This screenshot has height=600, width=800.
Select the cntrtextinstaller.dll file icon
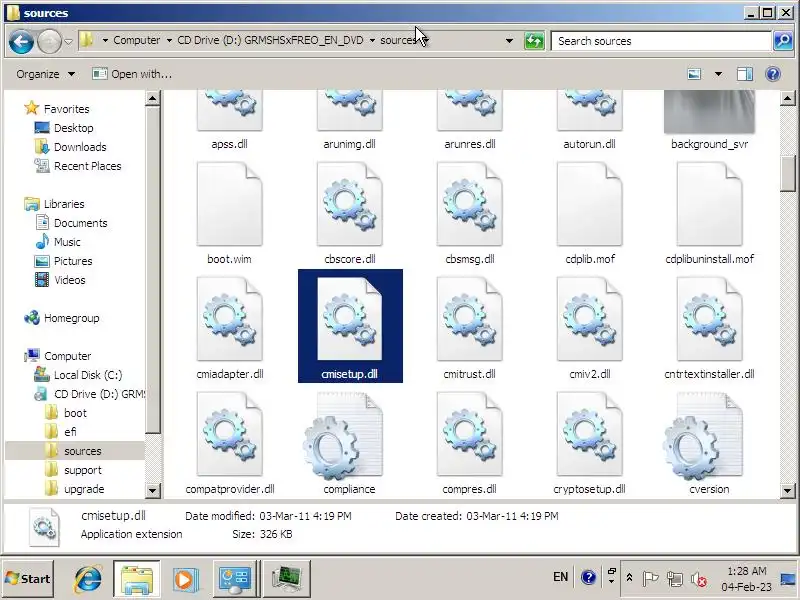(709, 319)
